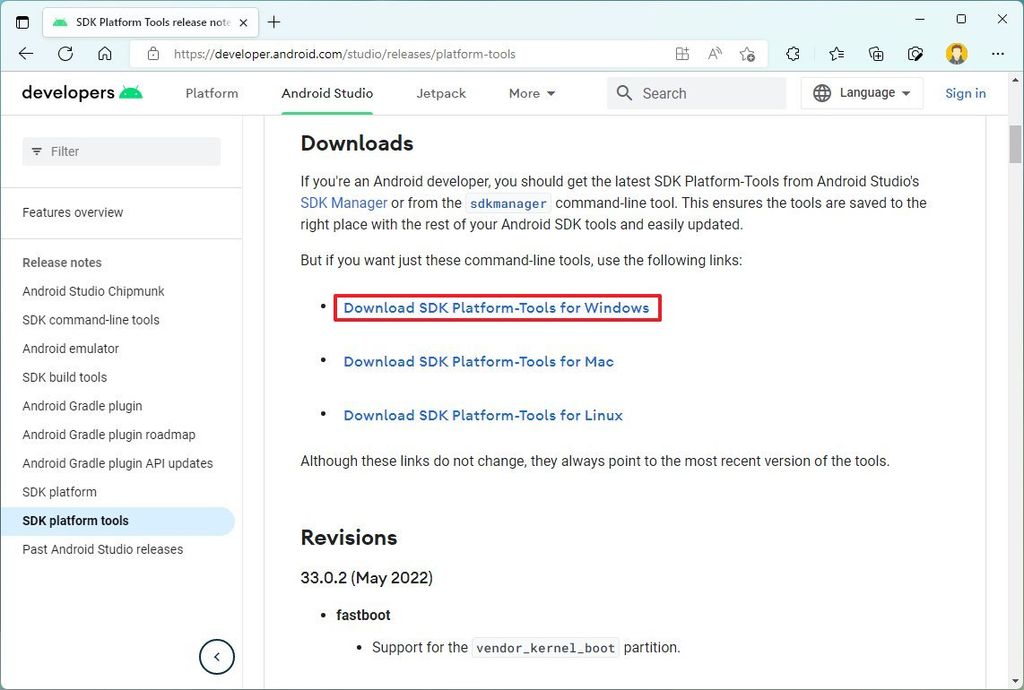Click the Filter input field
The image size is (1024, 690).
pos(120,151)
